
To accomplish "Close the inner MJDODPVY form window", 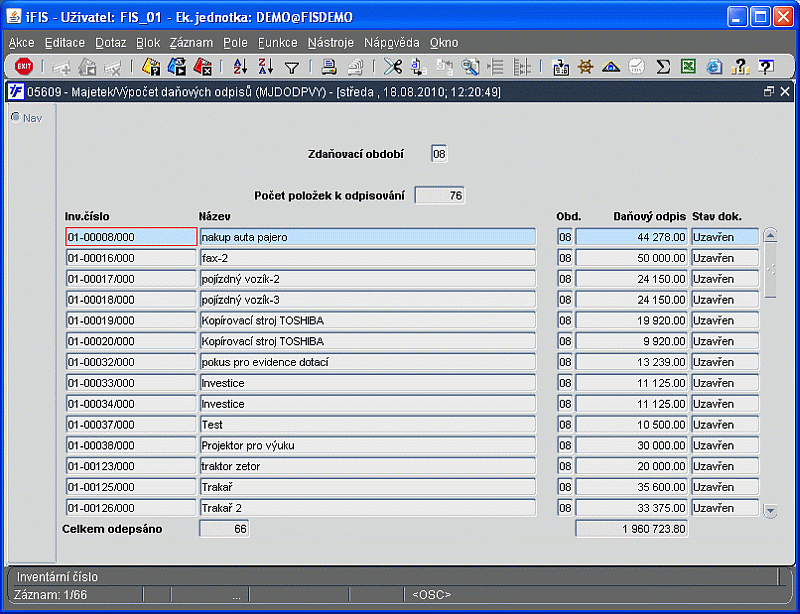I will pyautogui.click(x=785, y=91).
